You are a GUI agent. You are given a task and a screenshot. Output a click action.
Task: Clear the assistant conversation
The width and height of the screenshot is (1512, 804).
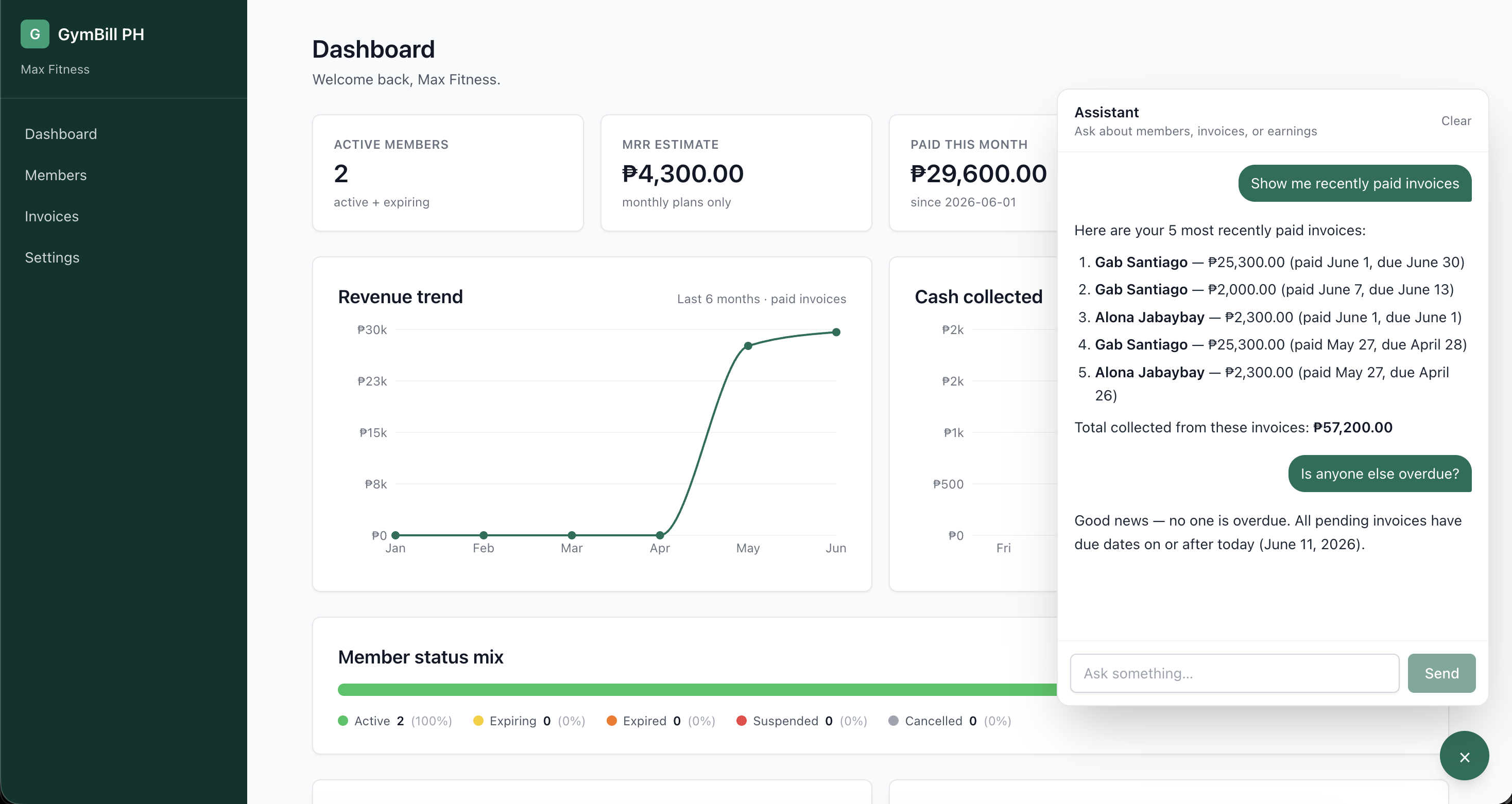[x=1456, y=121]
